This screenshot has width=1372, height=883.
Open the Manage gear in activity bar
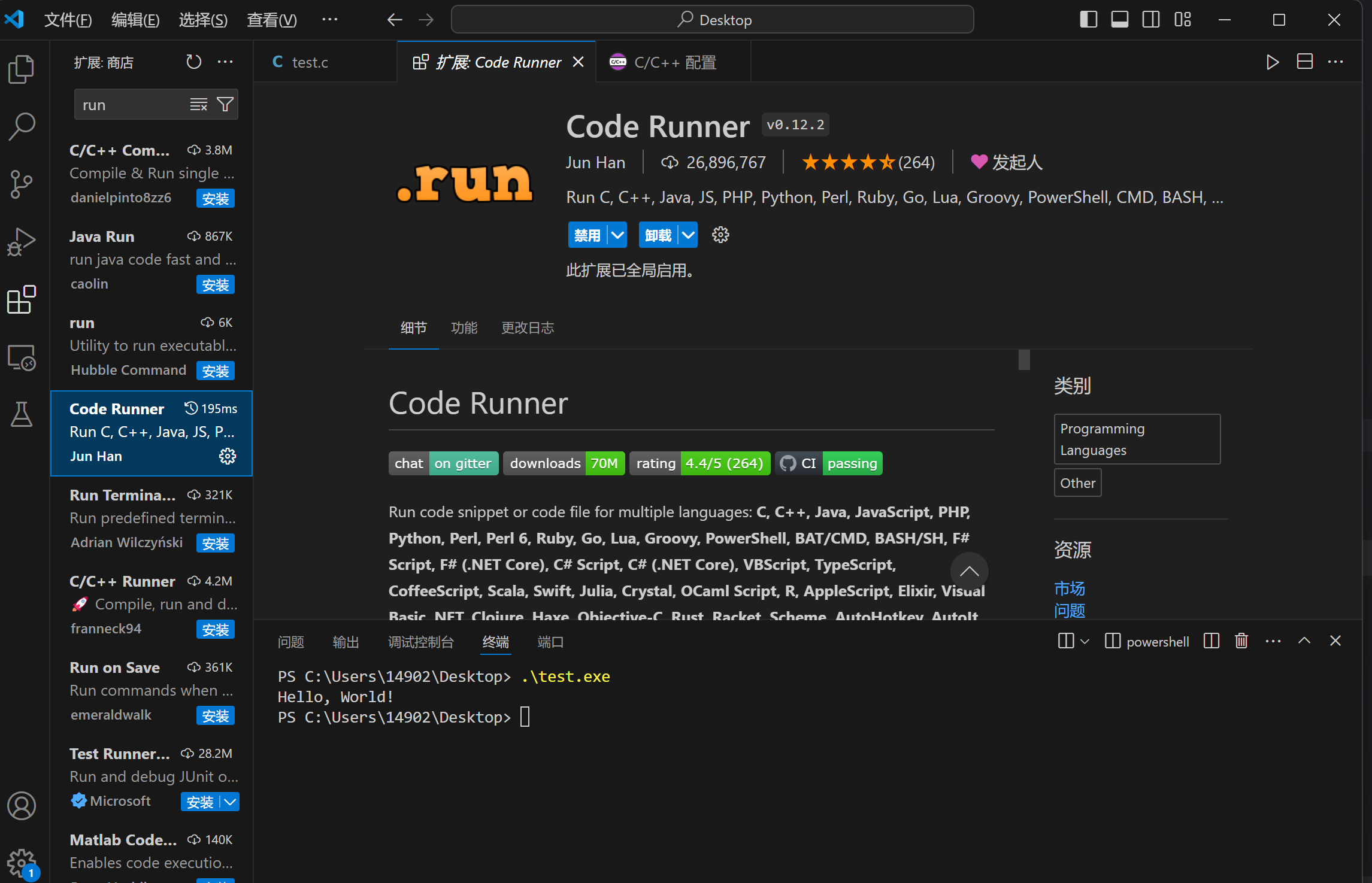tap(22, 863)
